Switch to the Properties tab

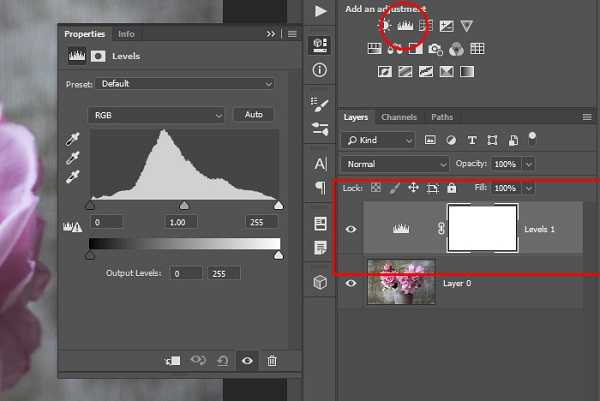[x=85, y=34]
